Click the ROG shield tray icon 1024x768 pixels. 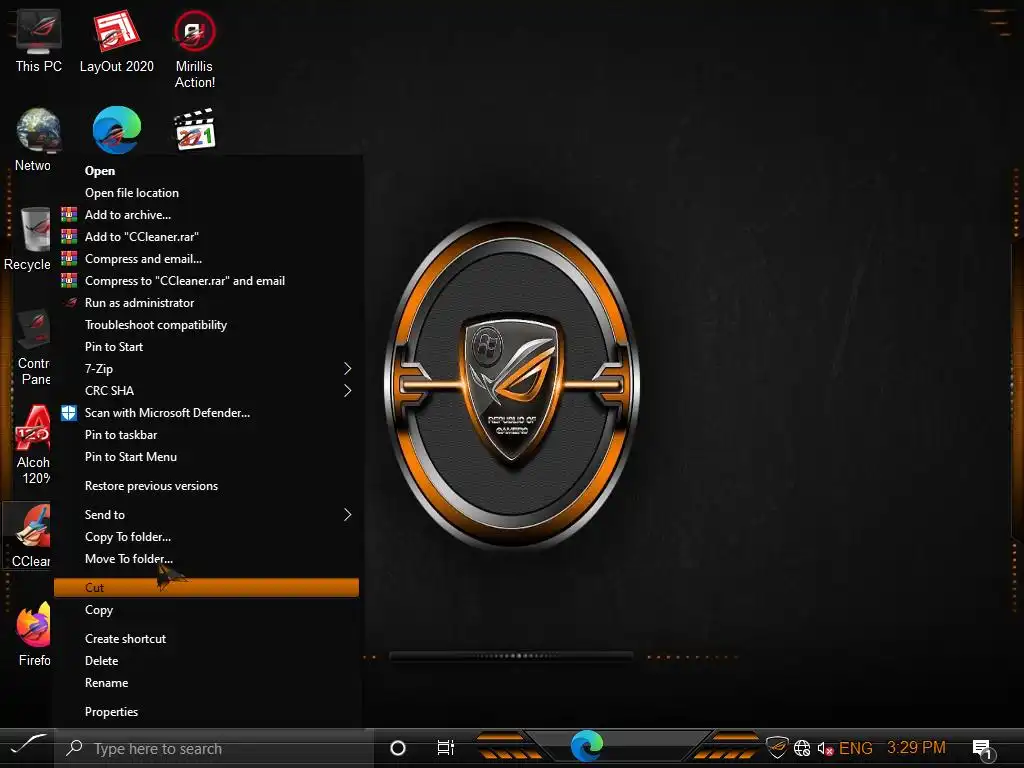tap(776, 746)
